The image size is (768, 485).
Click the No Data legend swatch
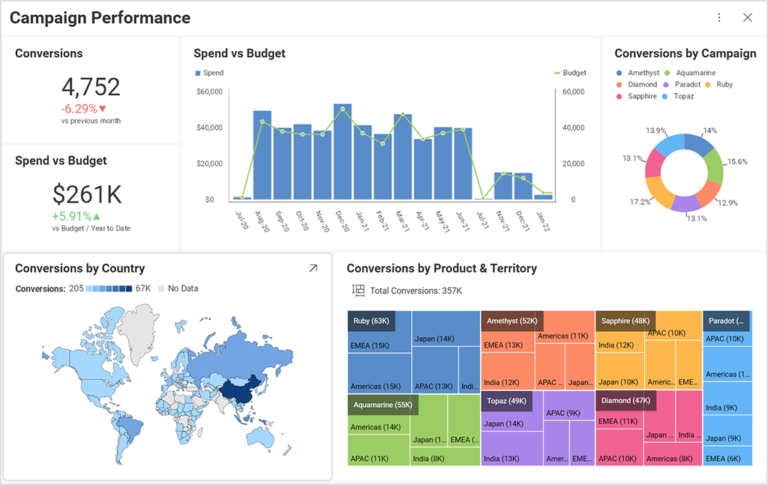coord(159,289)
